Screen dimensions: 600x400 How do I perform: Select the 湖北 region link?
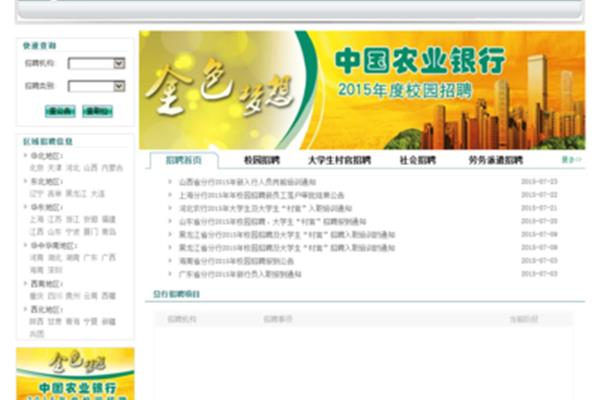click(55, 258)
